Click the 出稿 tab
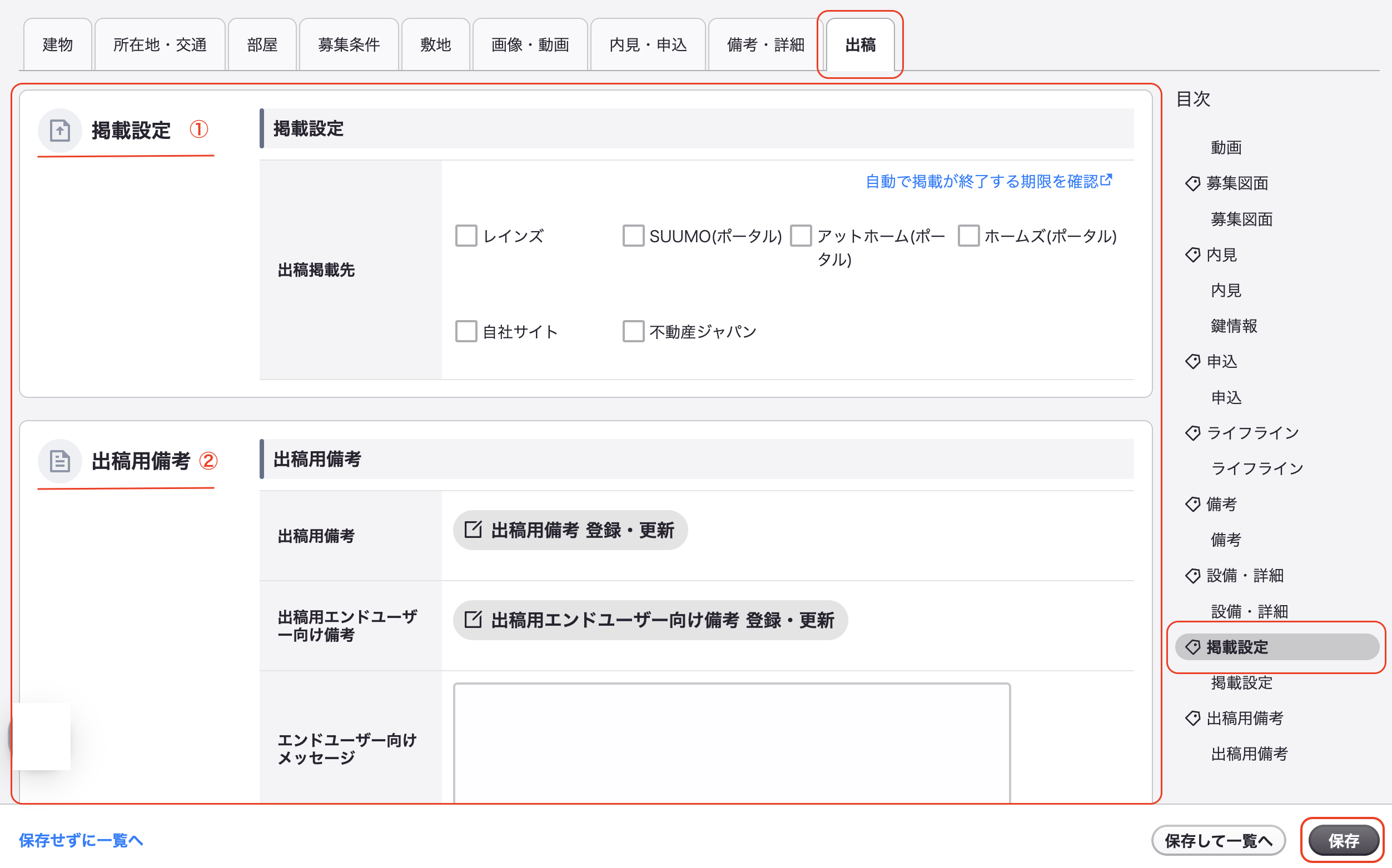This screenshot has height=868, width=1392. [x=860, y=44]
